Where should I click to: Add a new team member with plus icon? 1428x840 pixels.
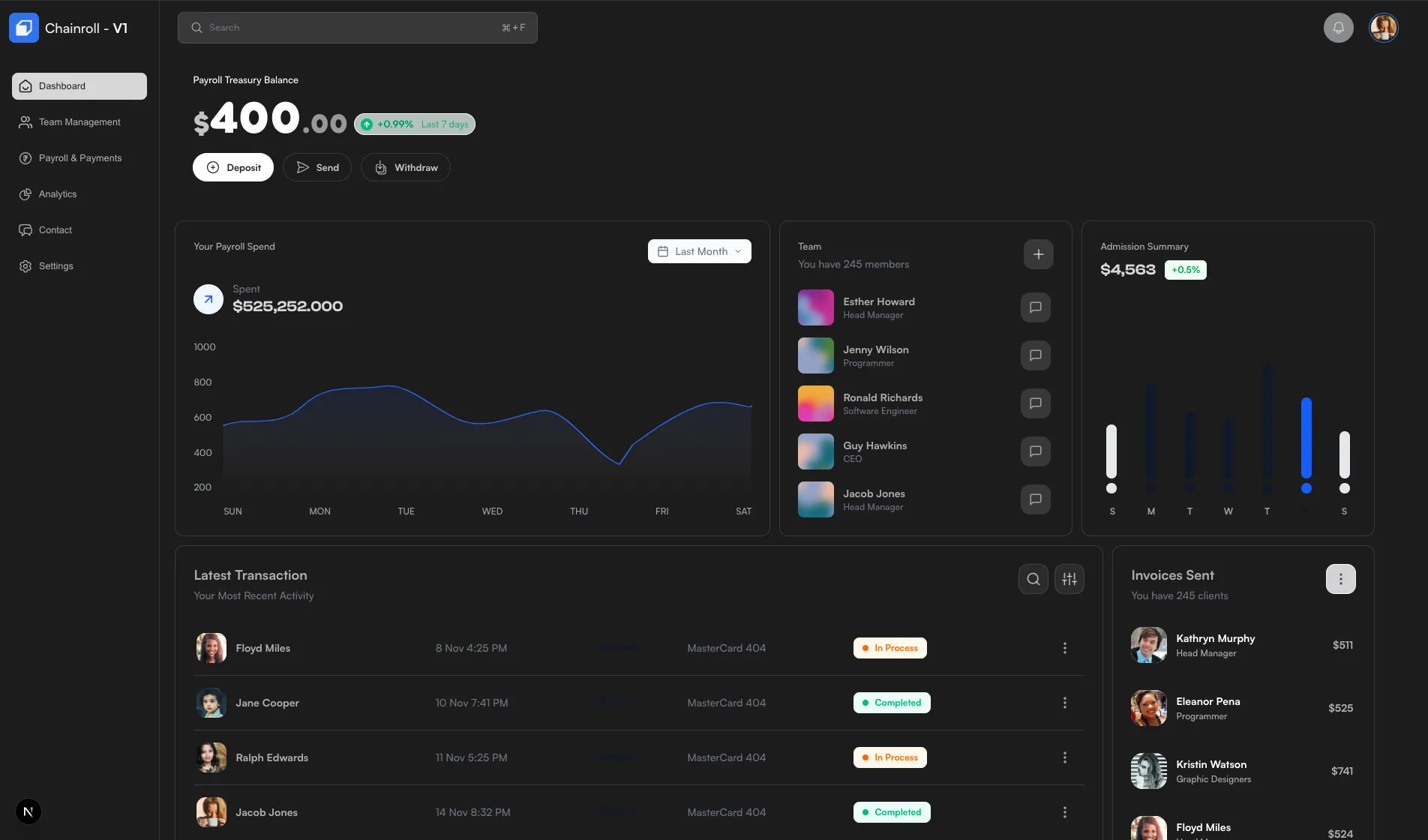point(1038,254)
